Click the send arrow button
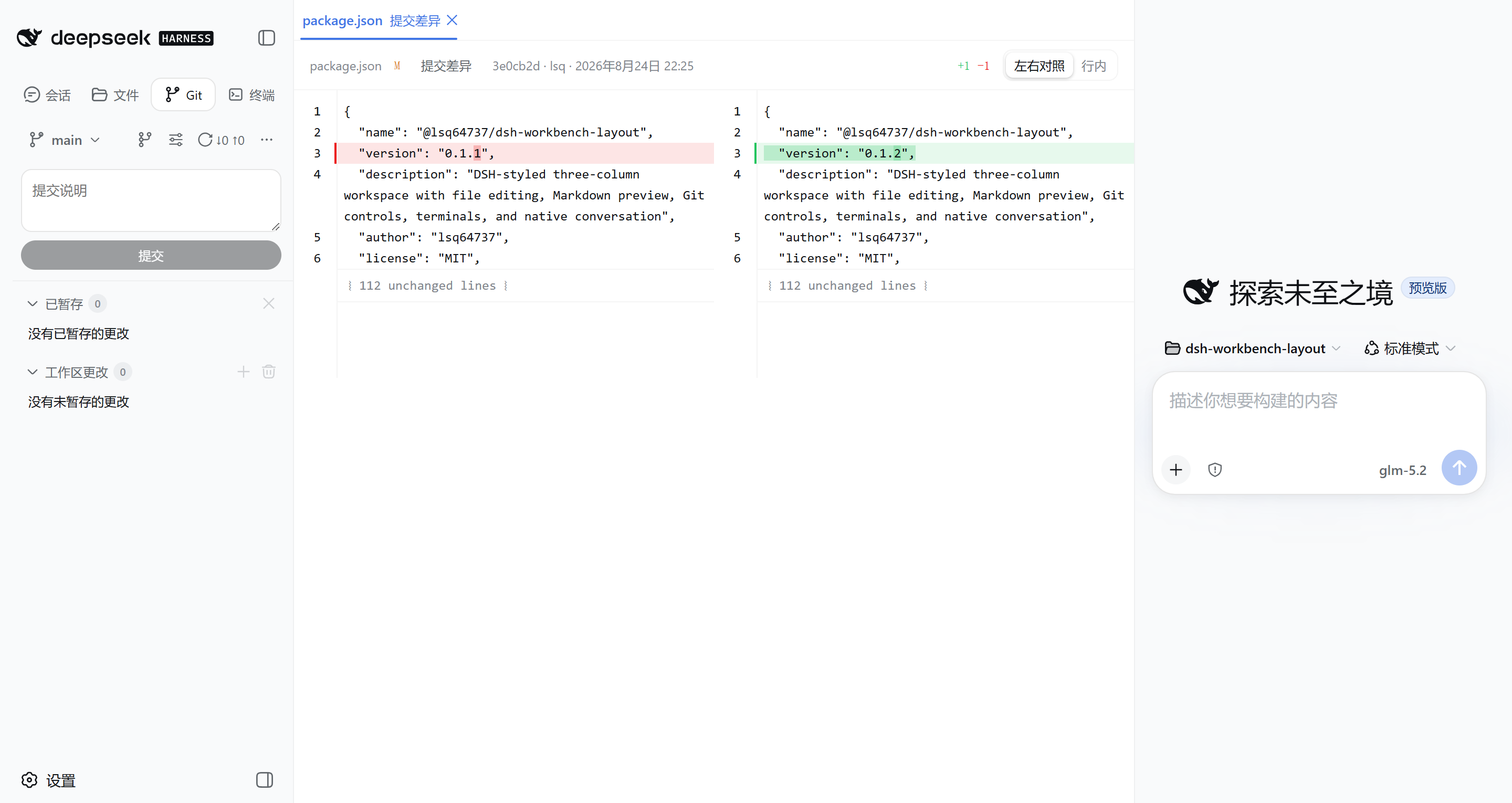This screenshot has height=803, width=1512. (1459, 468)
